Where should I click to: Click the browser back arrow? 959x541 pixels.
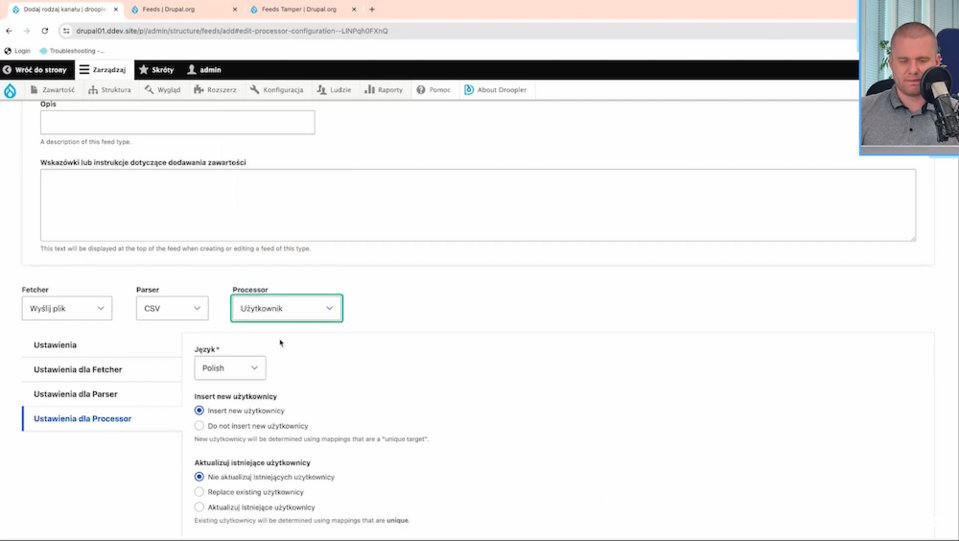coord(9,31)
